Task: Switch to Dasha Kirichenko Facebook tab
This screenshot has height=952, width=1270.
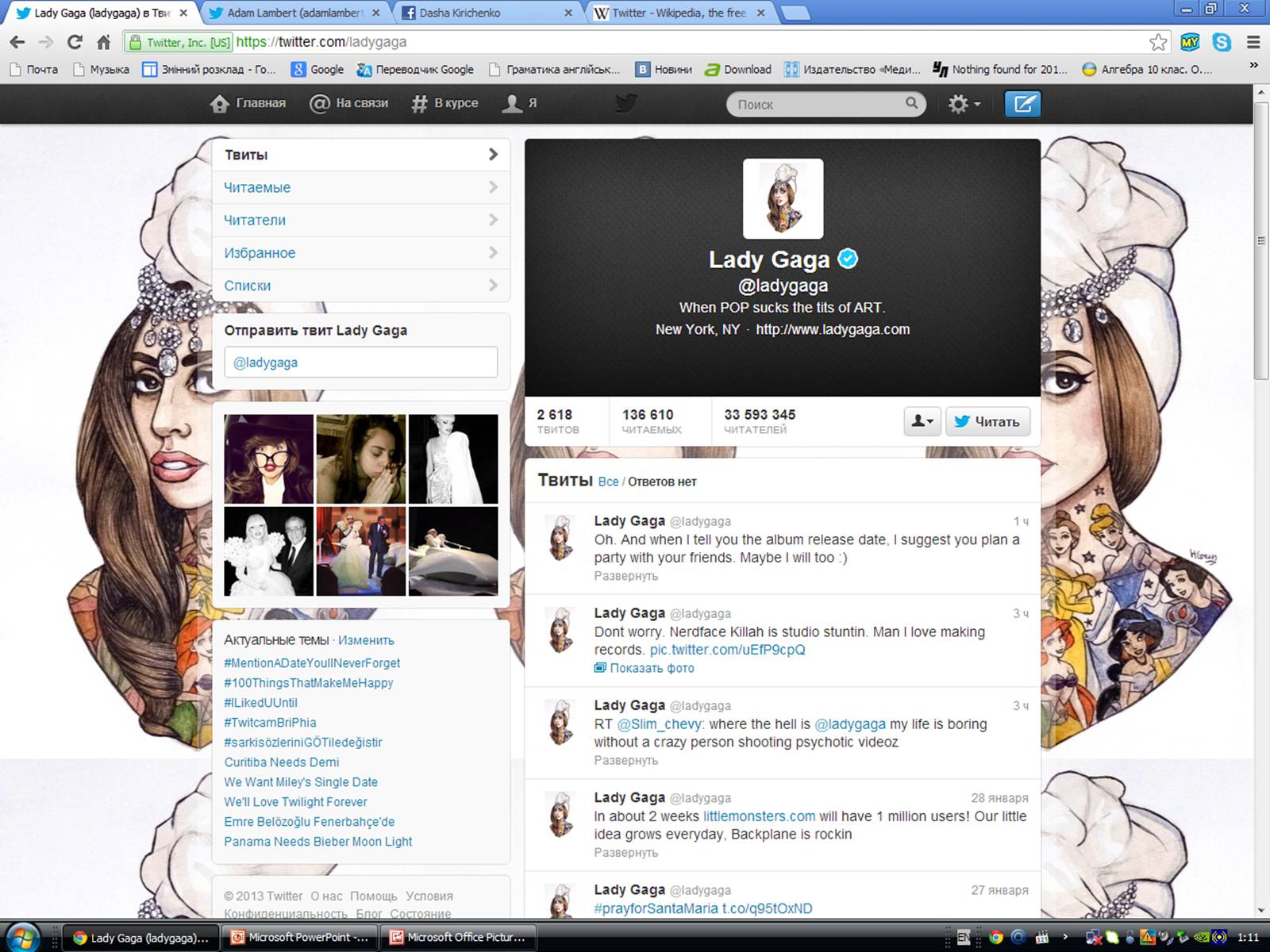Action: [x=486, y=13]
